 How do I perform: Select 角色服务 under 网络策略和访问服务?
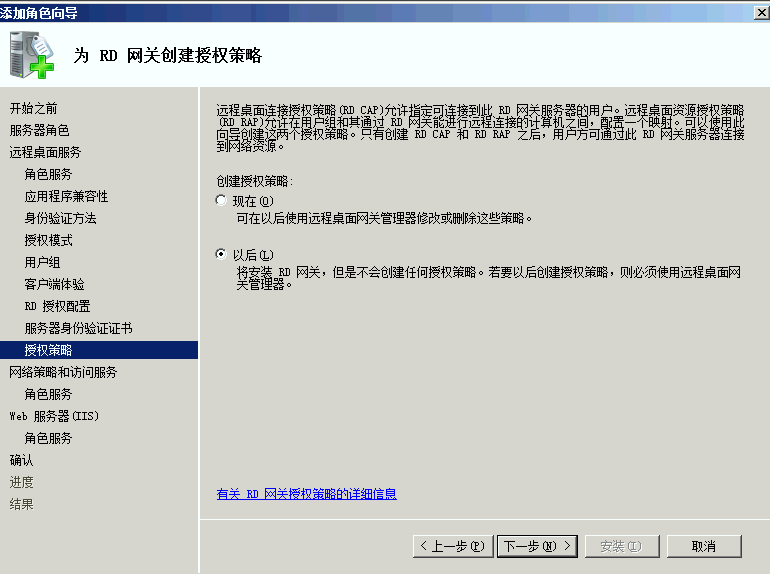48,394
